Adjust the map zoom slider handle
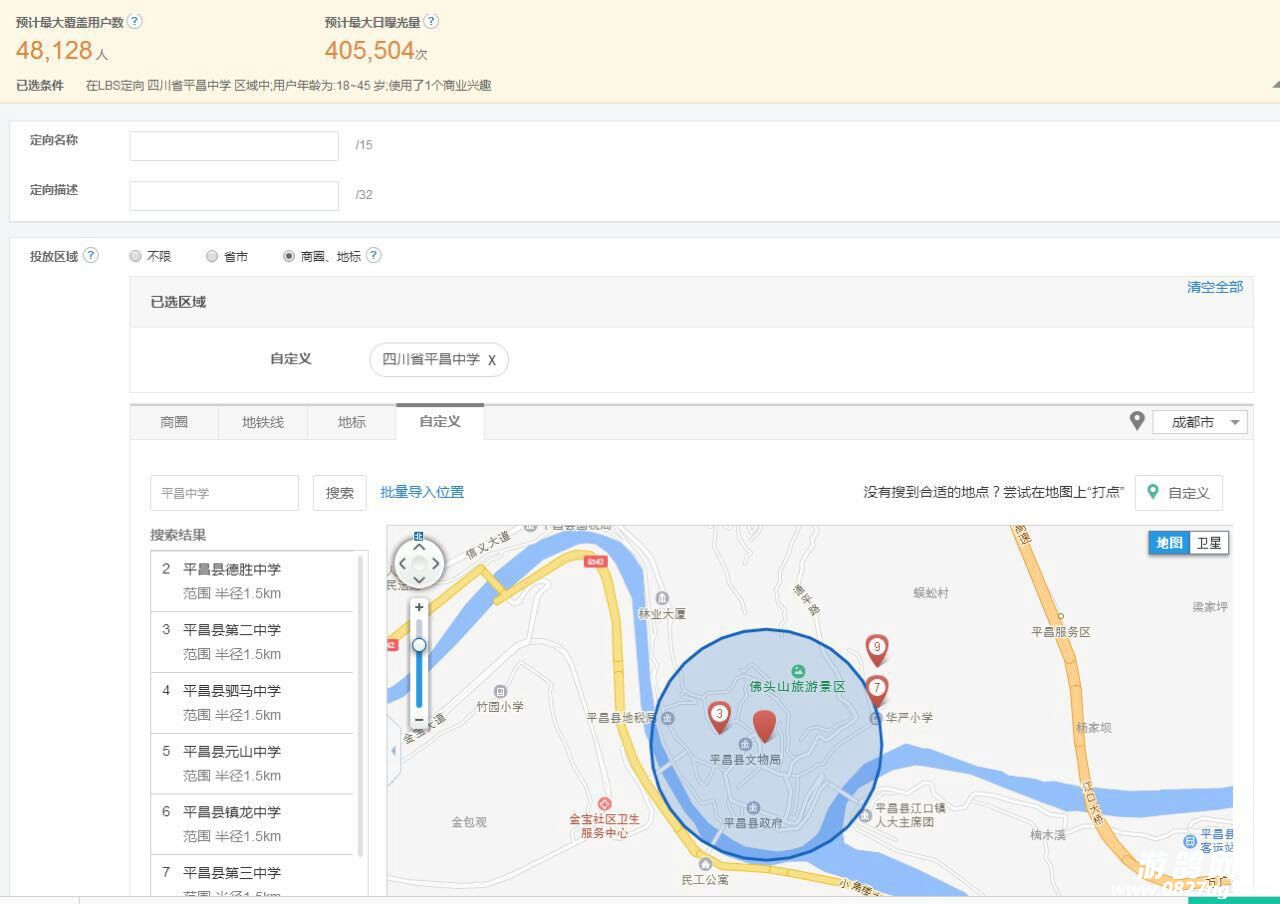The width and height of the screenshot is (1280, 904). point(419,645)
